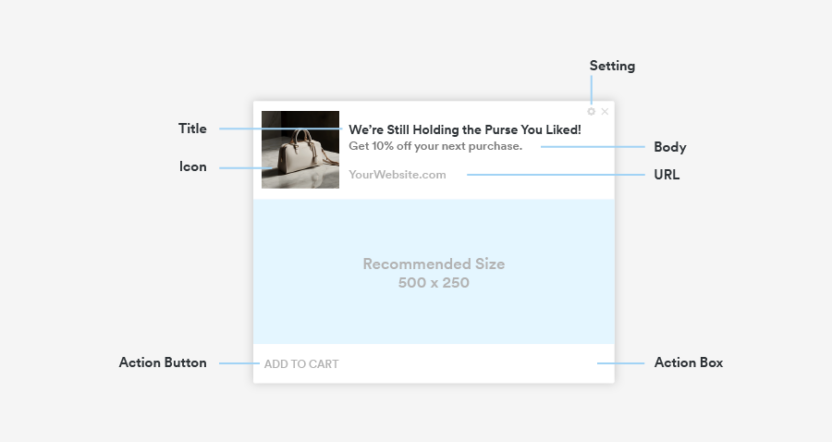
Task: Click the word 'Liked!' in the title
Action: [563, 129]
